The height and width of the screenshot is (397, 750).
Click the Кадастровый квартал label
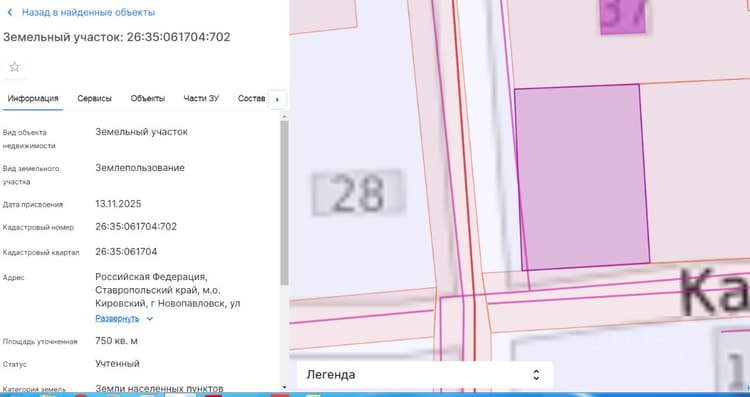point(41,253)
